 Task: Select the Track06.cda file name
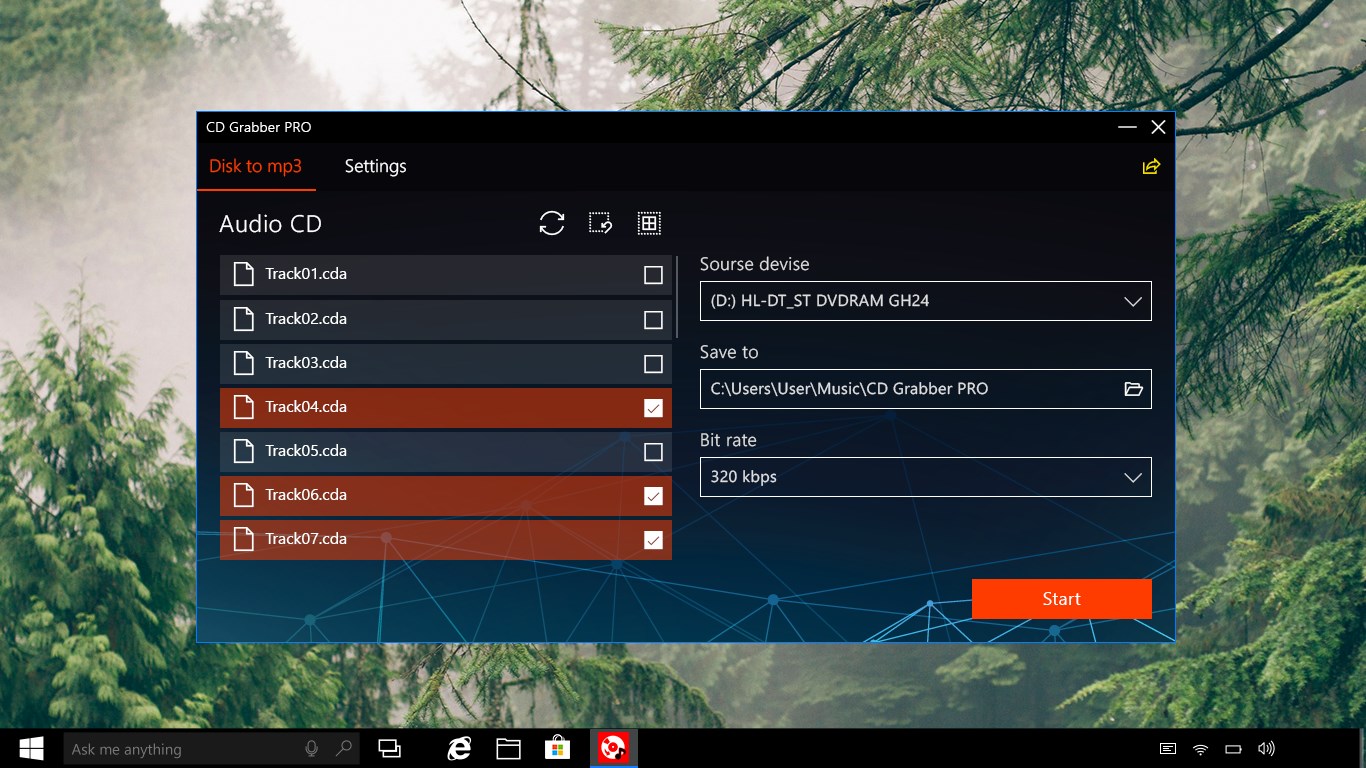pyautogui.click(x=306, y=495)
